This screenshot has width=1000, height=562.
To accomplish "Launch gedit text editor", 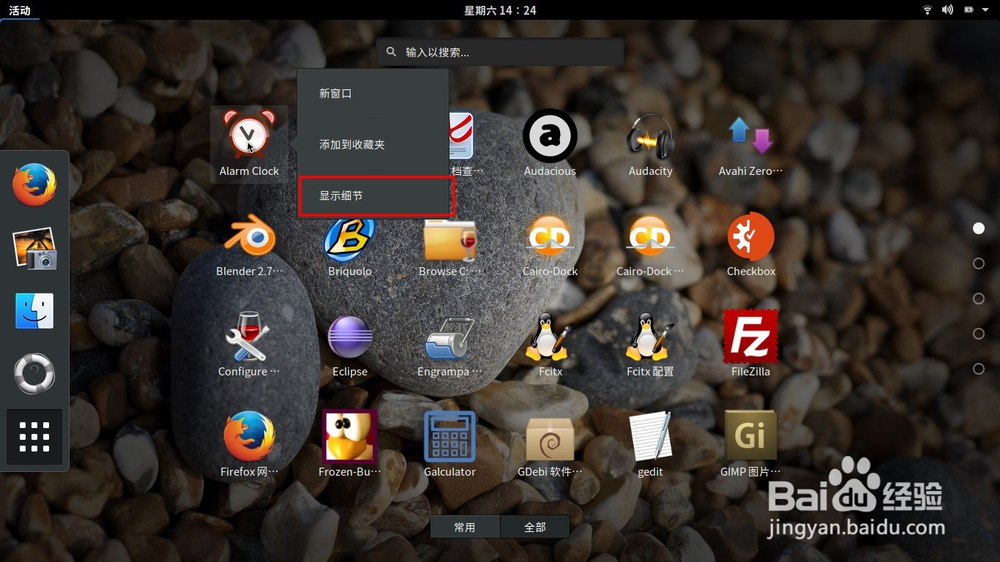I will [650, 436].
